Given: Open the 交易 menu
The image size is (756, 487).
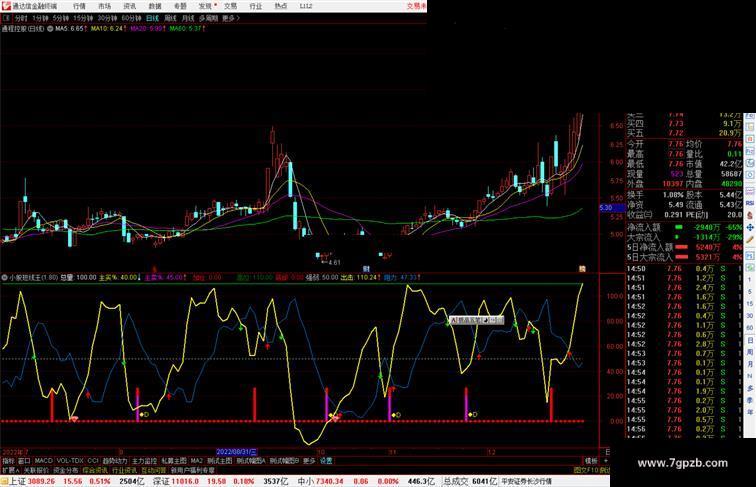Looking at the screenshot, I should [230, 6].
